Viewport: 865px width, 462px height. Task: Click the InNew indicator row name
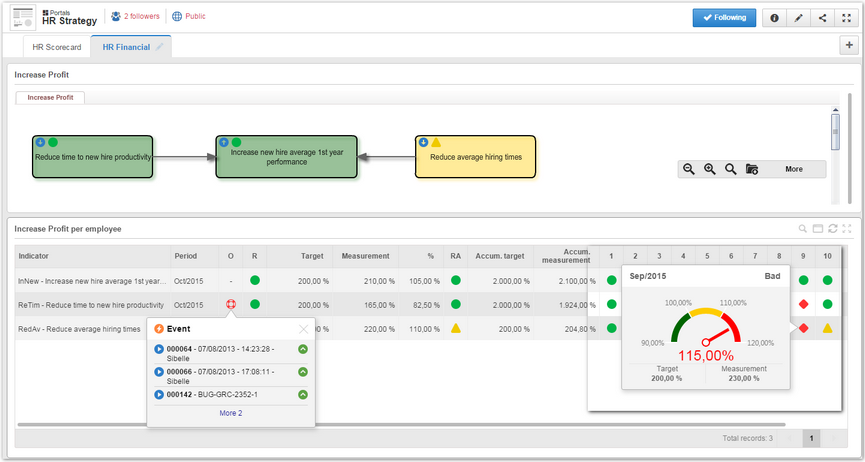[x=92, y=281]
